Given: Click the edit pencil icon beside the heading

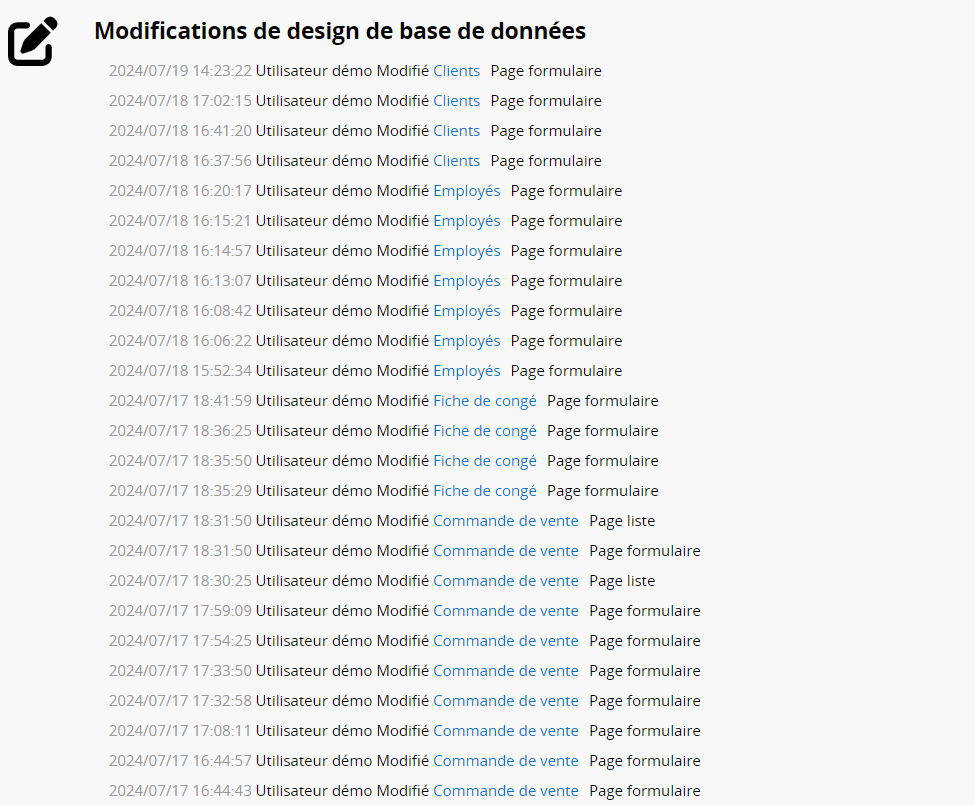Looking at the screenshot, I should coord(33,41).
